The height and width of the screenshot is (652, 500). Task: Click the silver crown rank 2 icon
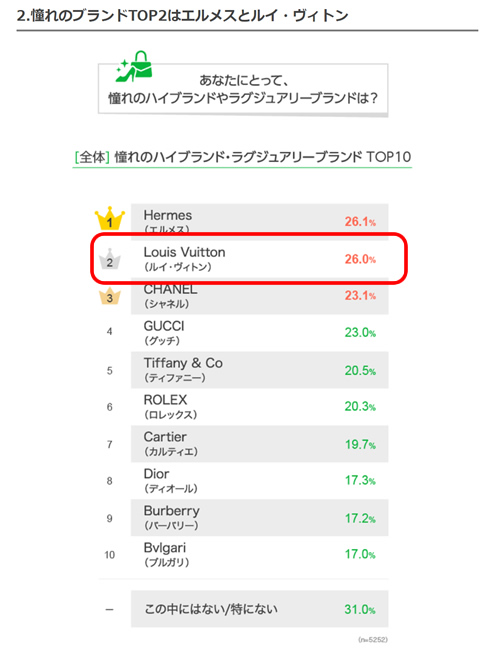point(109,259)
